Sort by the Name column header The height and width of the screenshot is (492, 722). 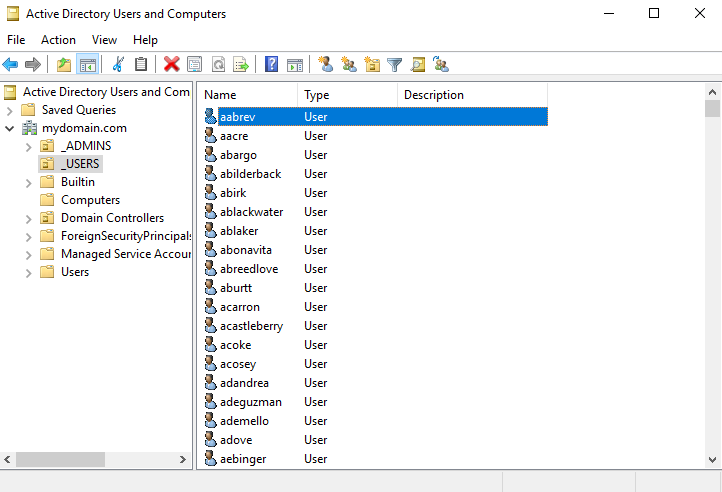click(x=249, y=95)
